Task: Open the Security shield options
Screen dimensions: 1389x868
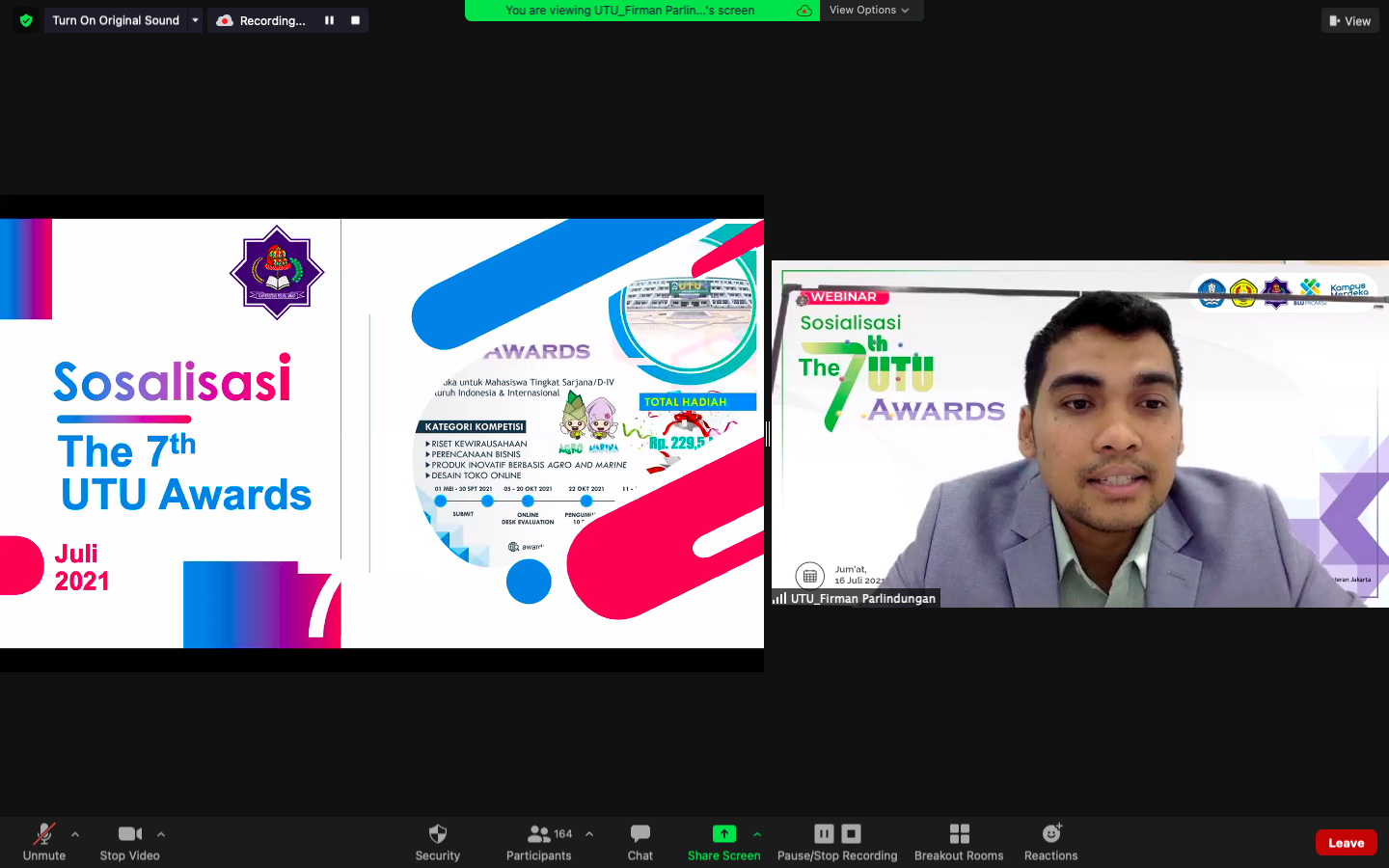Action: tap(437, 841)
